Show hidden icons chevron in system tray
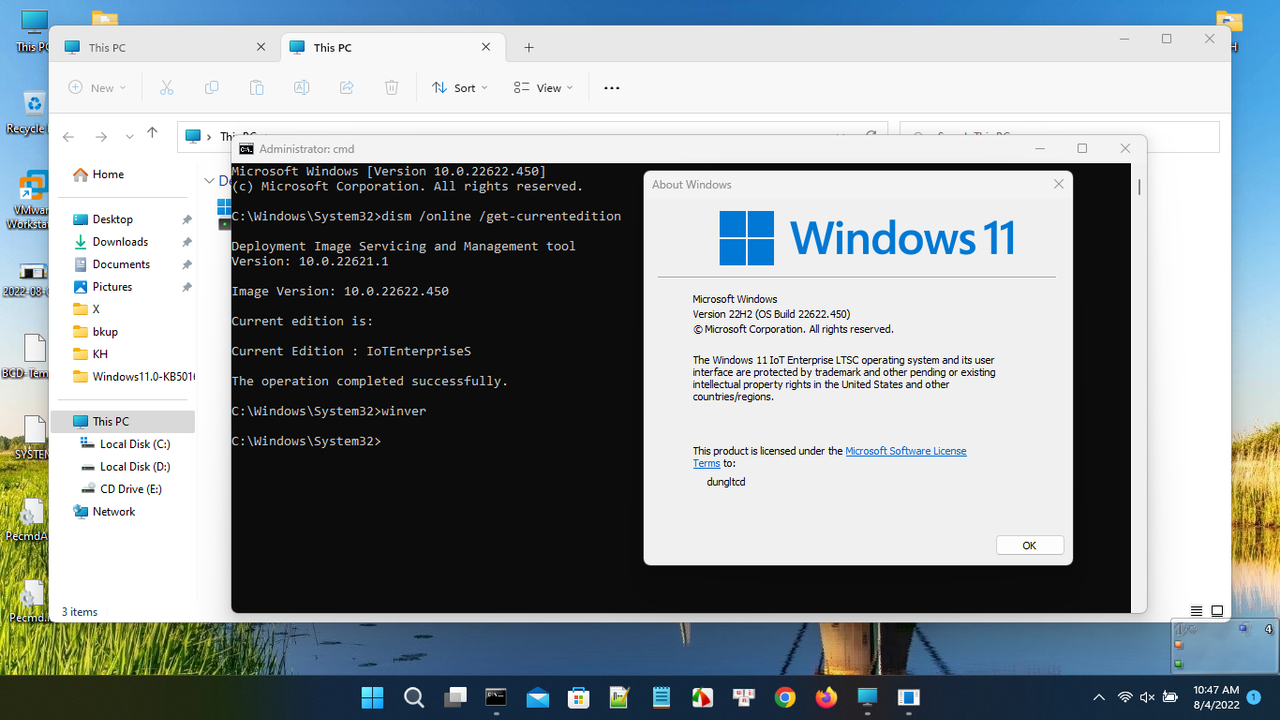This screenshot has height=720, width=1280. [1099, 697]
